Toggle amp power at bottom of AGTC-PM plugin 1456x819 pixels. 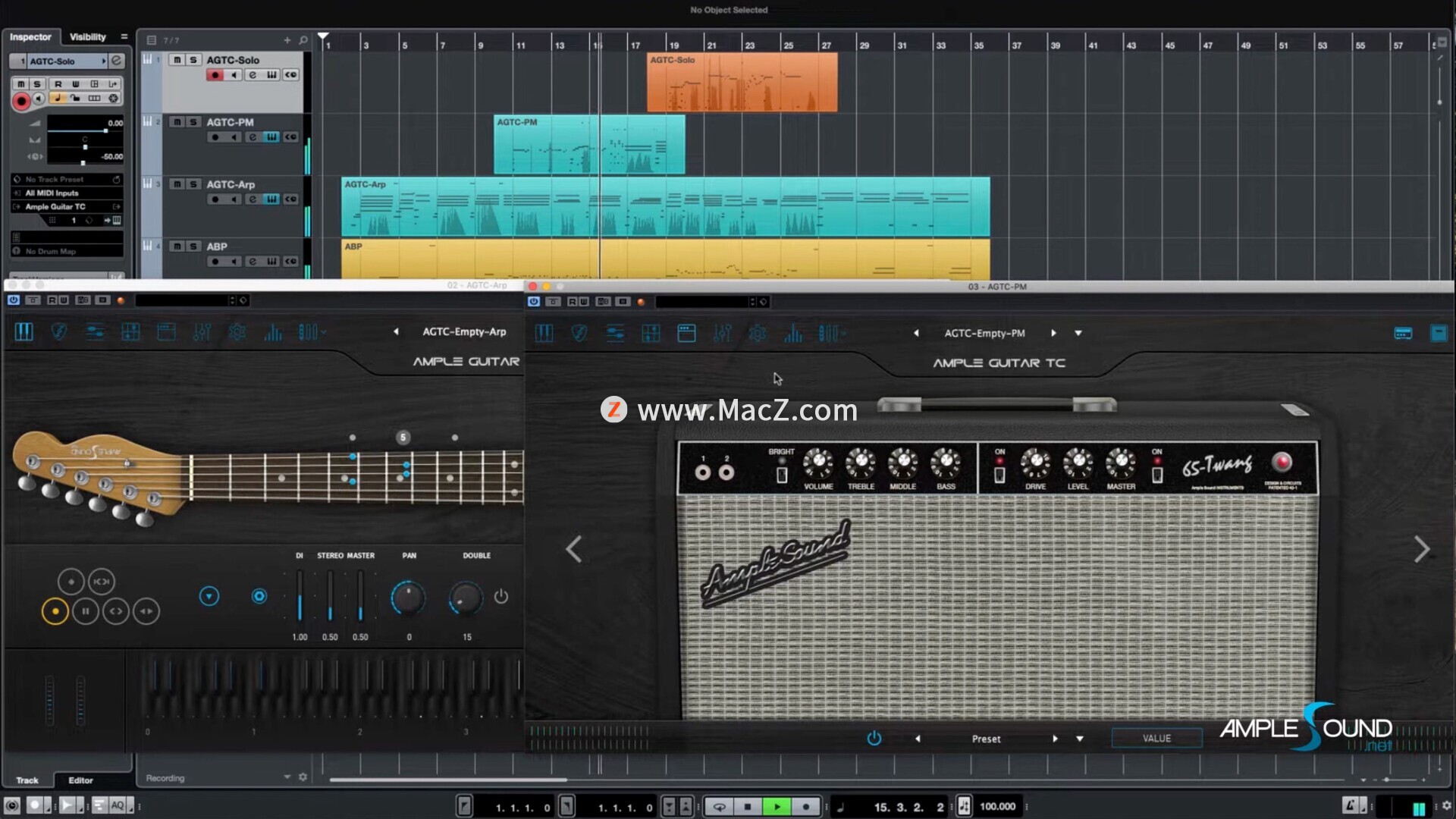pyautogui.click(x=874, y=738)
